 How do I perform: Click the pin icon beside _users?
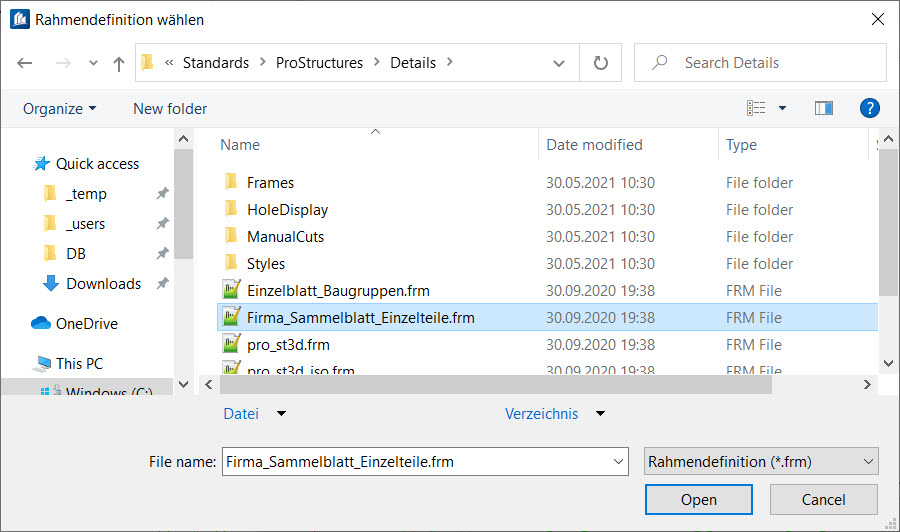coord(162,223)
